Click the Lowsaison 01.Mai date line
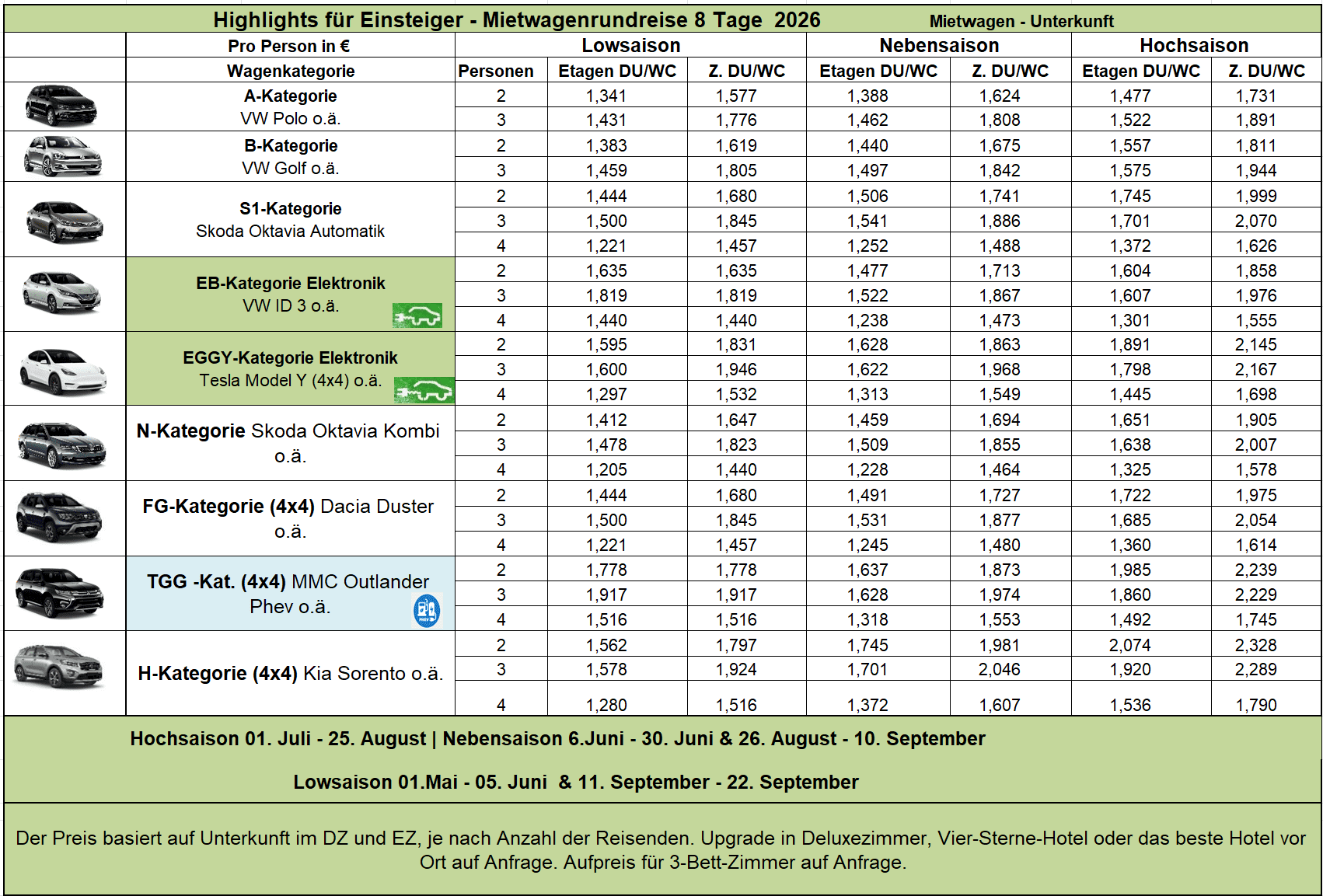 pyautogui.click(x=575, y=782)
